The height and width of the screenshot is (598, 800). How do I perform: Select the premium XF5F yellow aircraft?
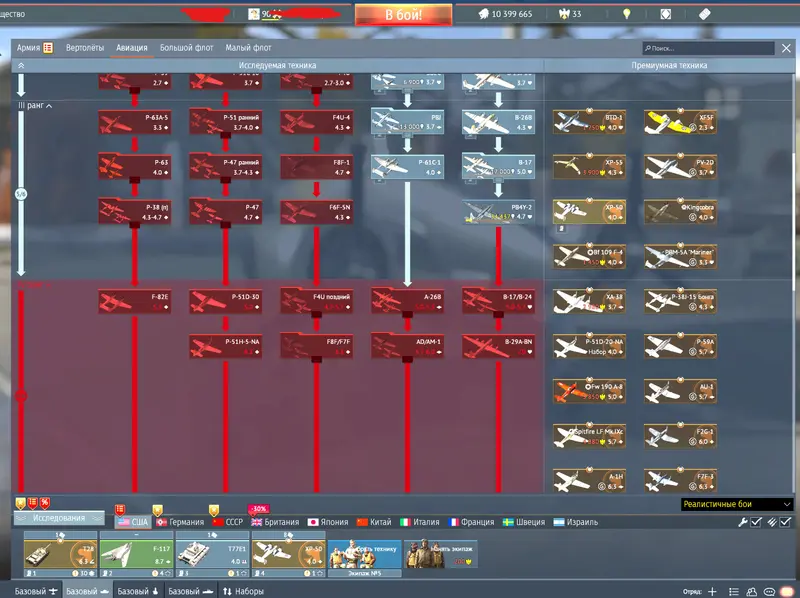pyautogui.click(x=680, y=122)
